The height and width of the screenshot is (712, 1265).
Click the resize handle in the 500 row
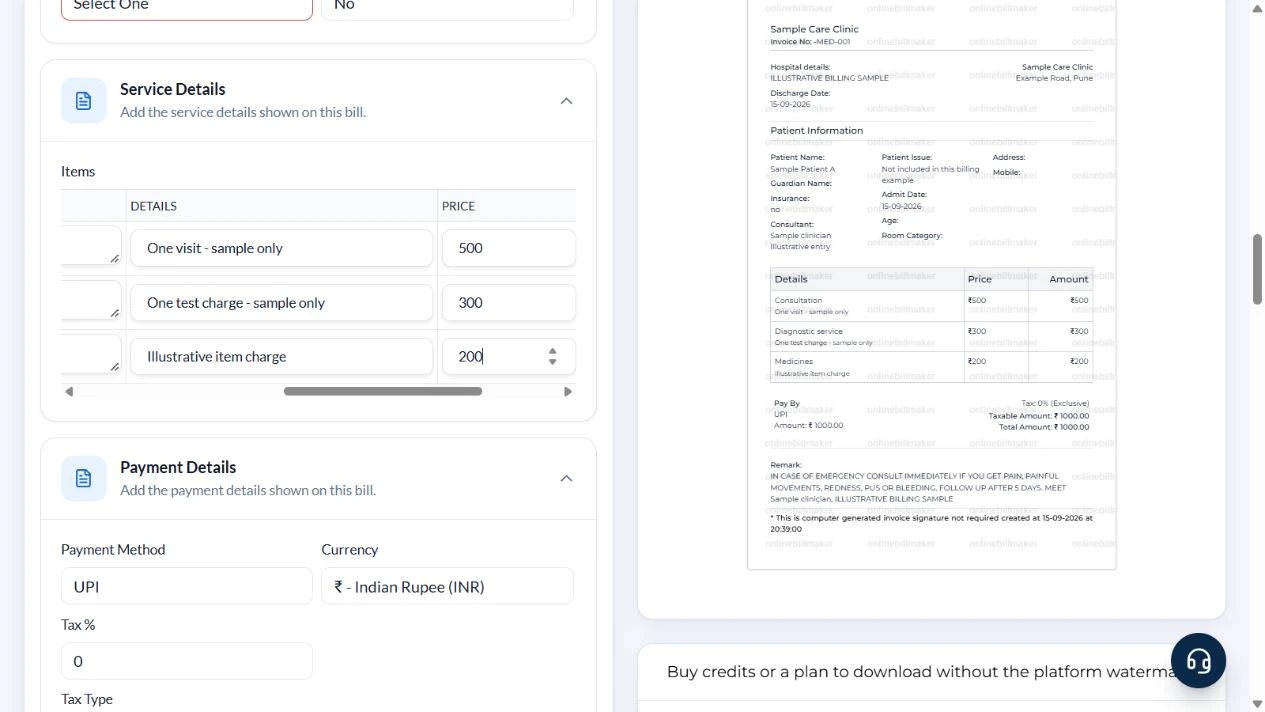(114, 259)
